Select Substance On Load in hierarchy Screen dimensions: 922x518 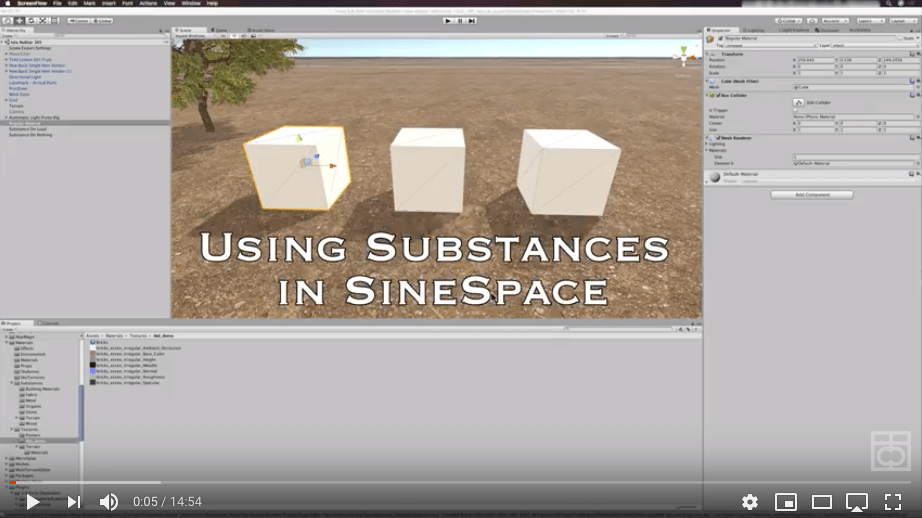point(28,129)
